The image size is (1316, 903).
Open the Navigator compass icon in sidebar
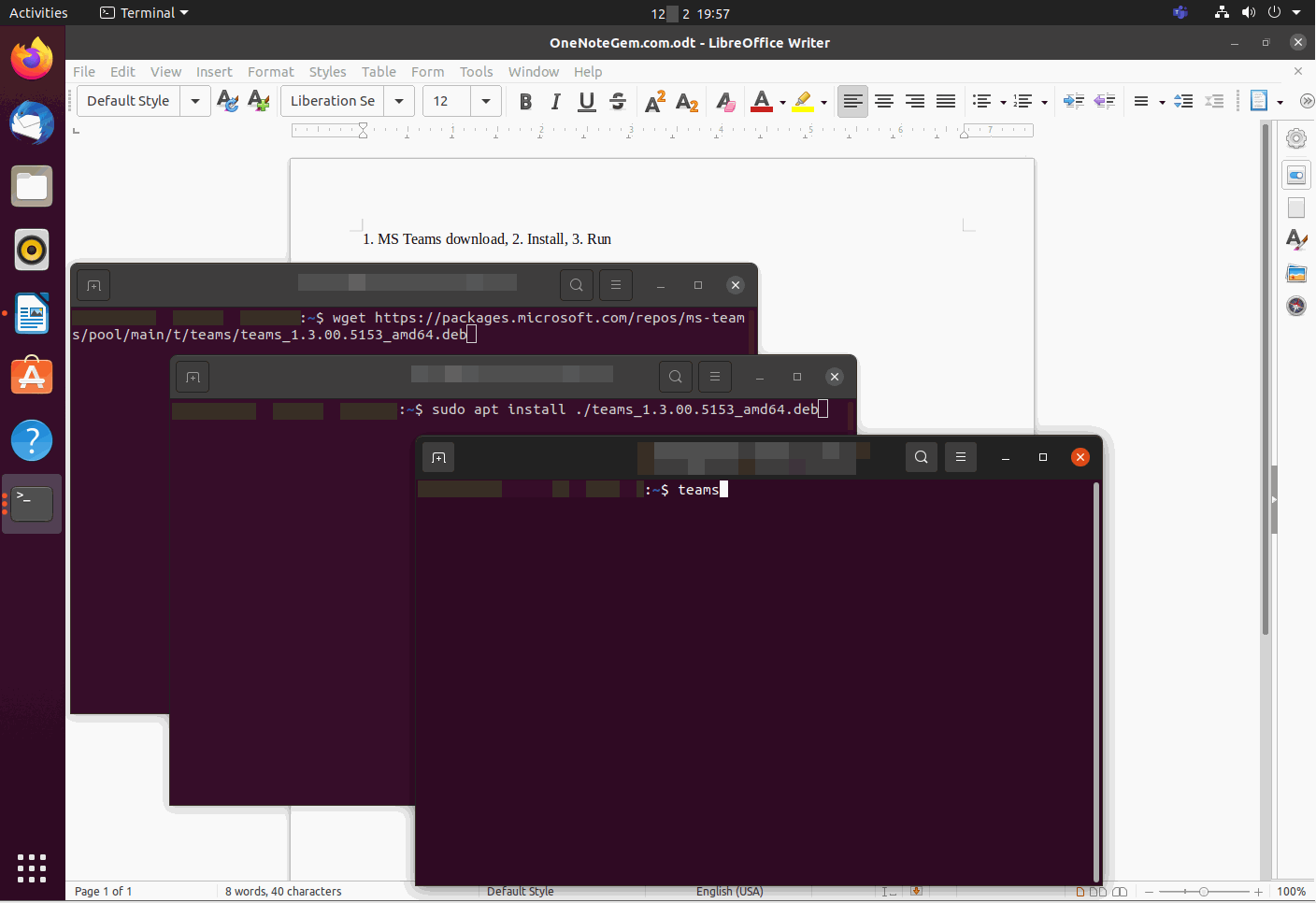coord(1296,306)
